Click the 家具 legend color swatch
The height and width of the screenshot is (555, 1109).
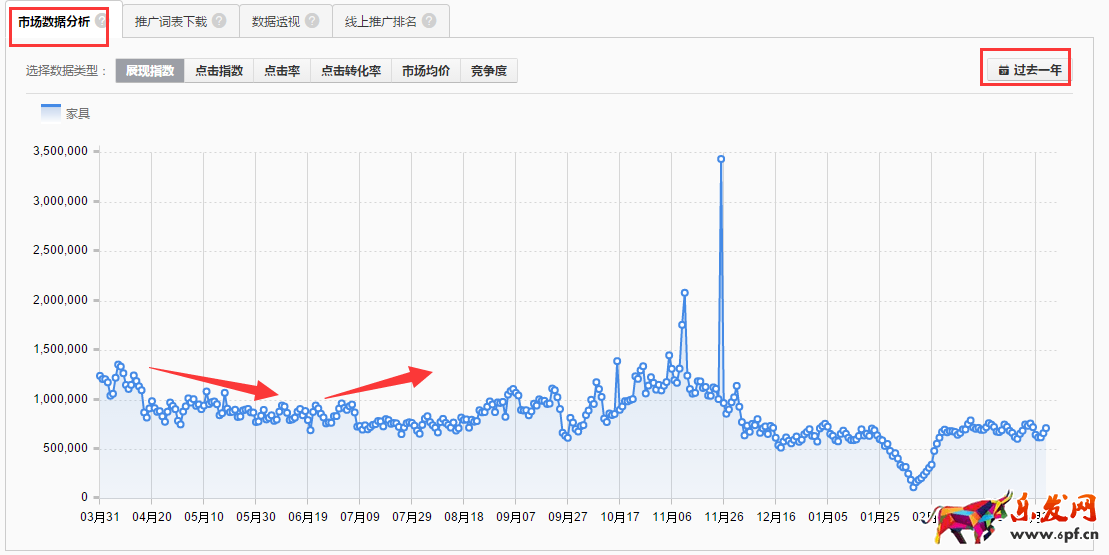coord(51,113)
